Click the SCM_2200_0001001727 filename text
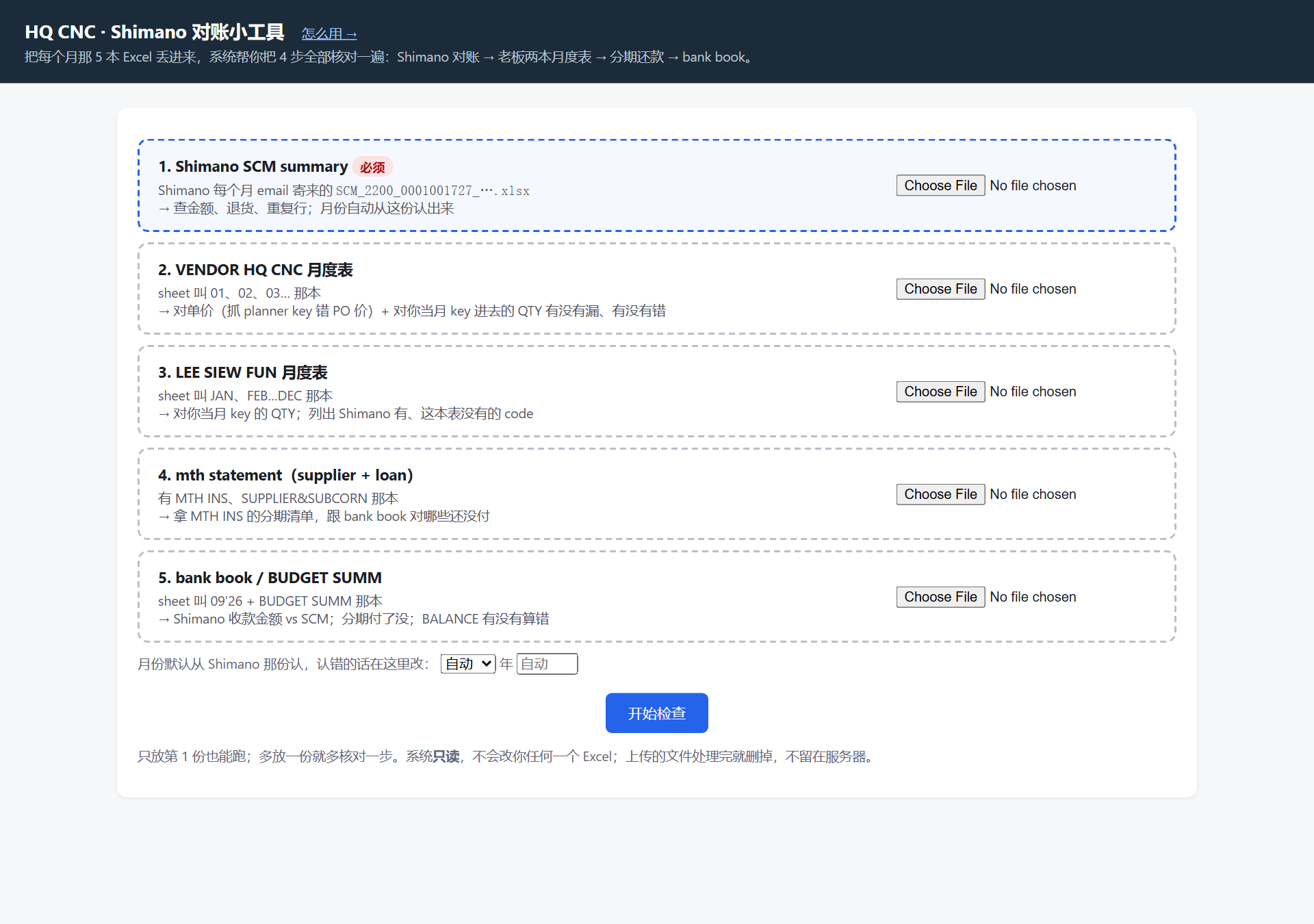Screen dimensions: 1314x924 (x=433, y=191)
